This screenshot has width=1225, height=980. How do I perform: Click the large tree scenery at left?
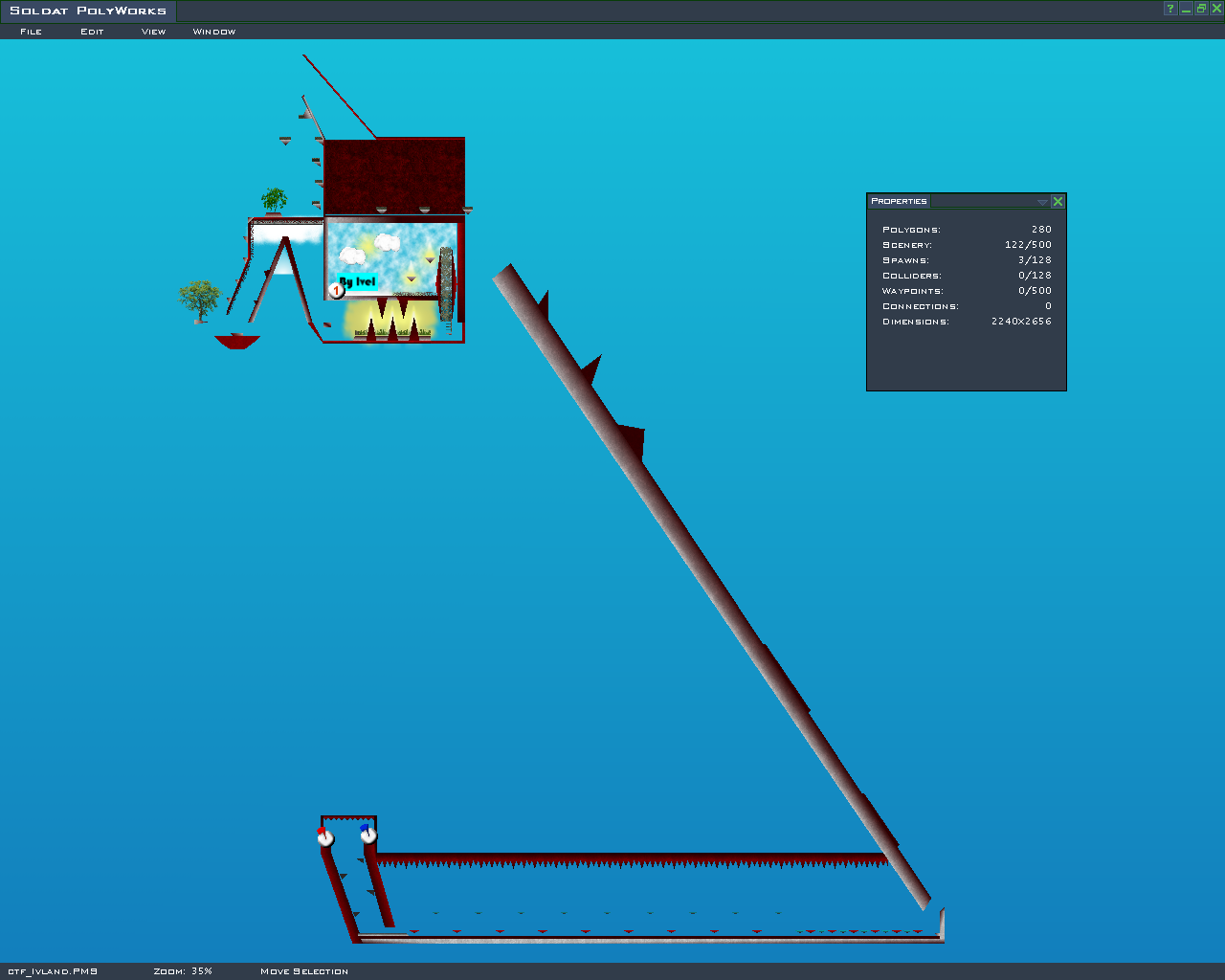199,301
